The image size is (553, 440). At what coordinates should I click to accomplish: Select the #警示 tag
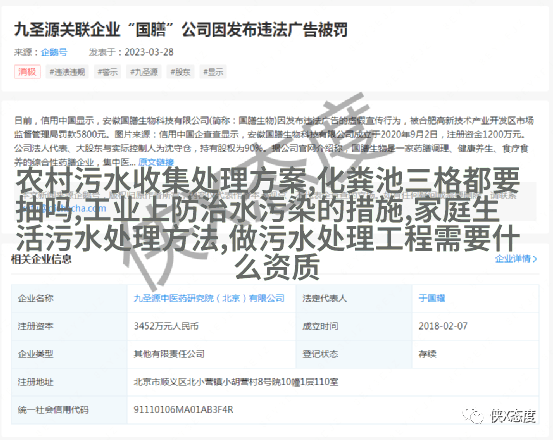click(x=108, y=72)
